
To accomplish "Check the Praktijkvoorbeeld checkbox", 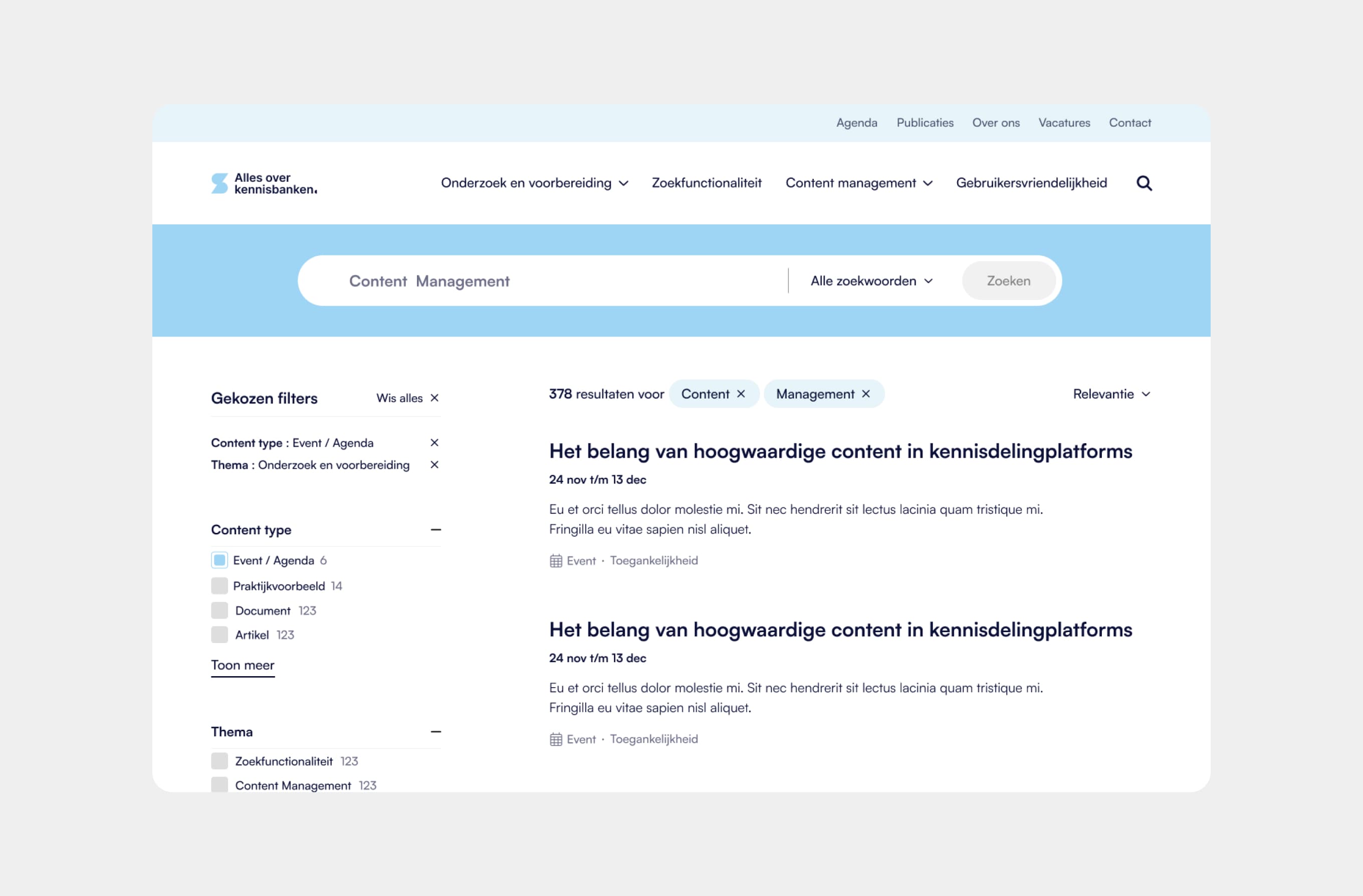I will (219, 585).
